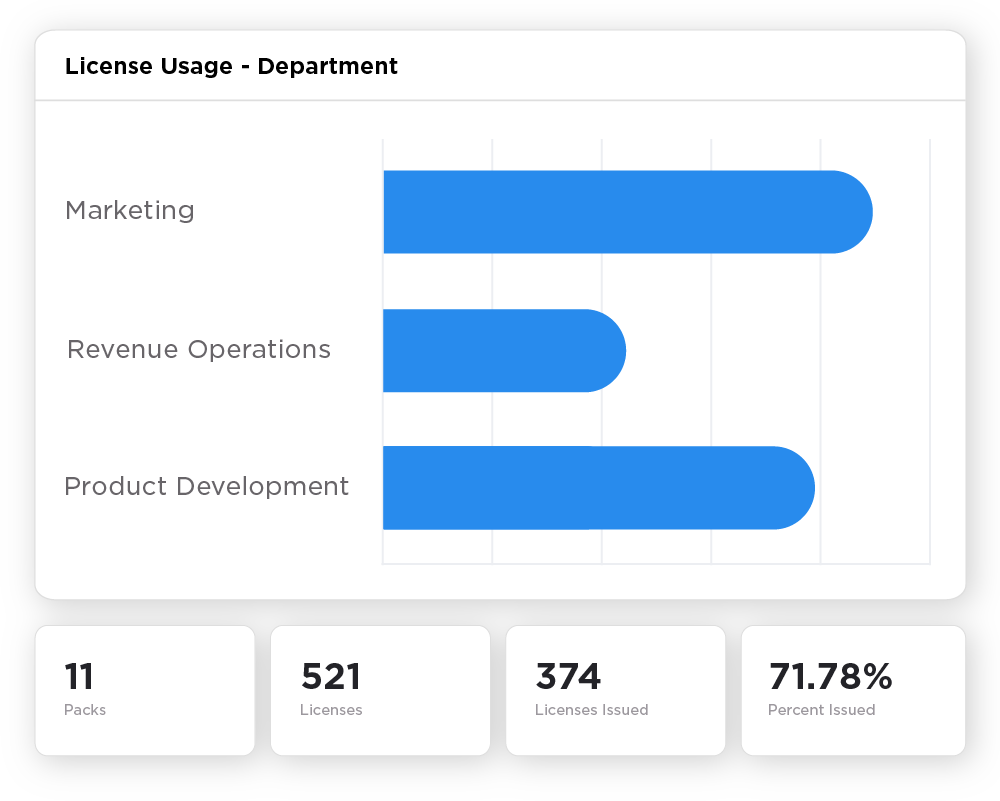Screen dimensions: 1000x801
Task: Click the 71.78% percentage value
Action: (831, 677)
